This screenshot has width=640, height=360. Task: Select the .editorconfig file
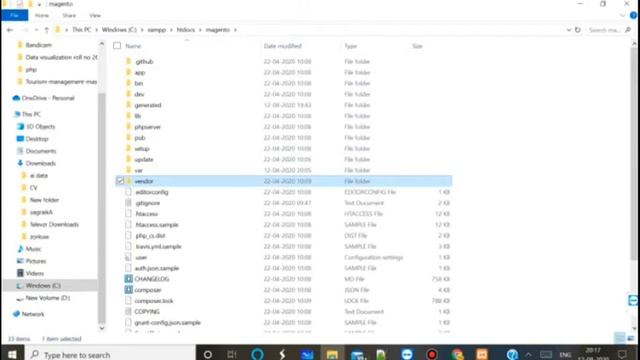(151, 192)
